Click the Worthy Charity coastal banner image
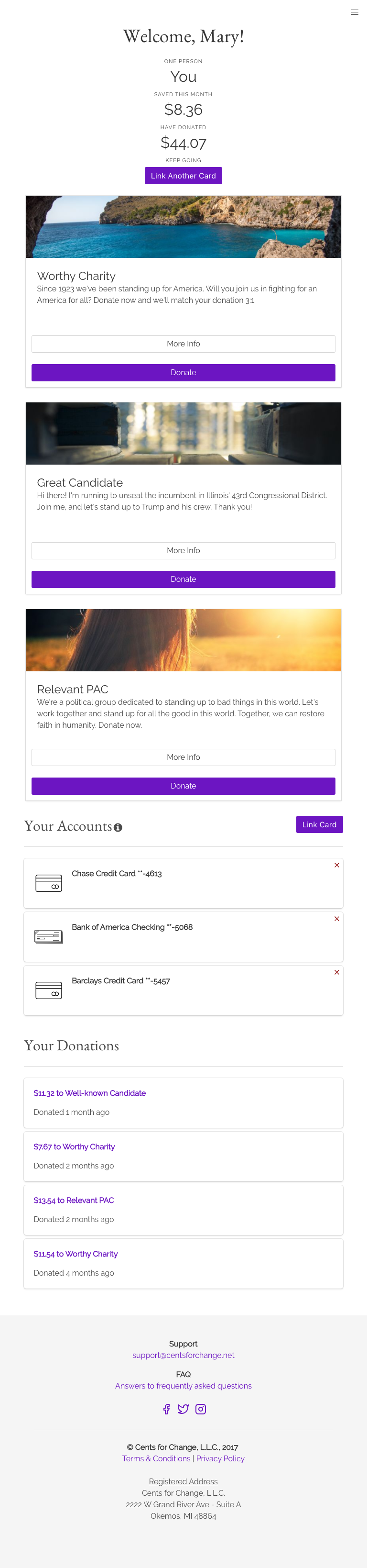The width and height of the screenshot is (367, 1568). point(183,226)
